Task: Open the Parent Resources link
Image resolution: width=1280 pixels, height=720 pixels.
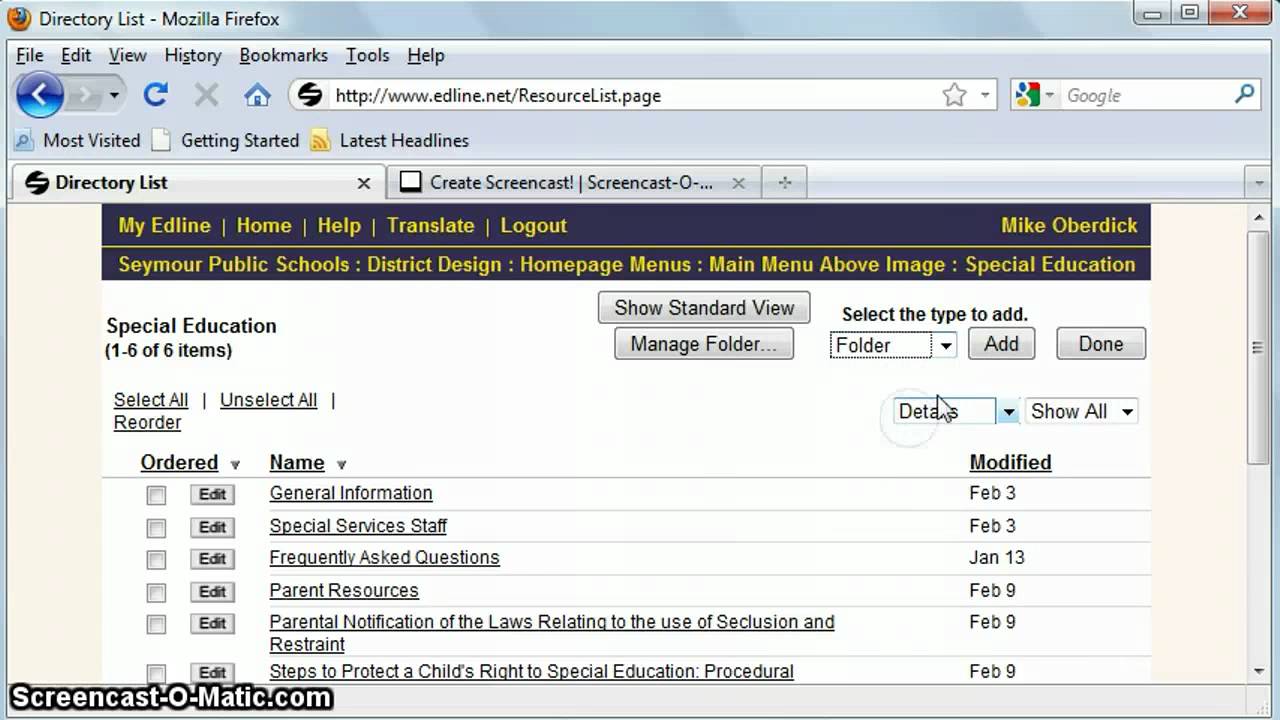Action: pyautogui.click(x=344, y=590)
